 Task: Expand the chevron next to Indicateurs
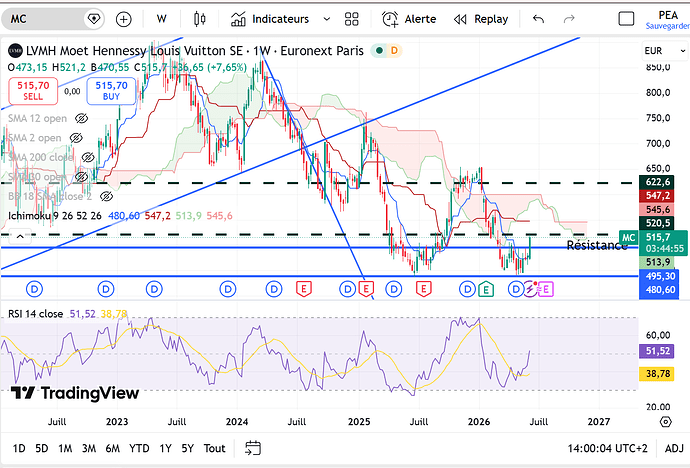click(327, 19)
